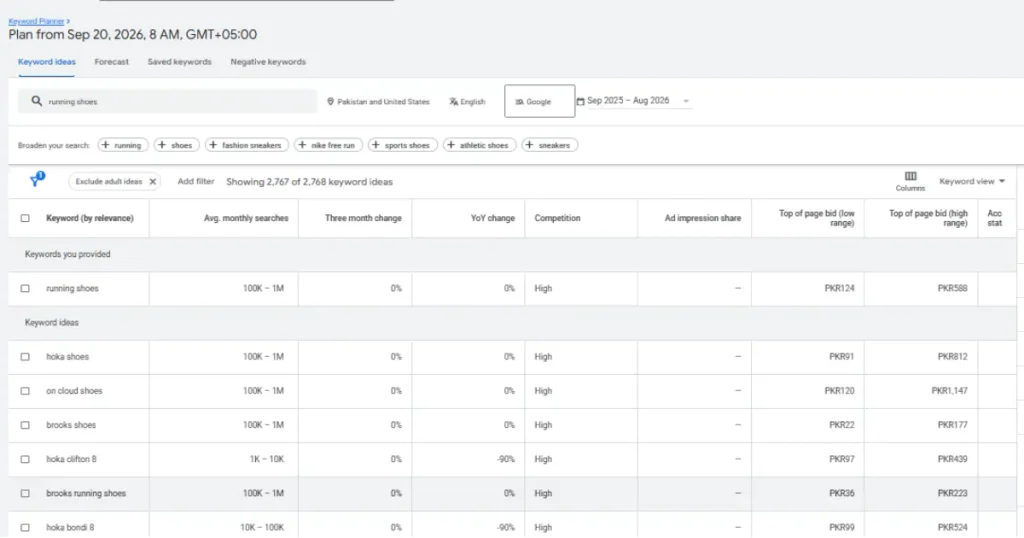
Task: Click the 'Keyword ideas' section header row
Action: click(512, 323)
